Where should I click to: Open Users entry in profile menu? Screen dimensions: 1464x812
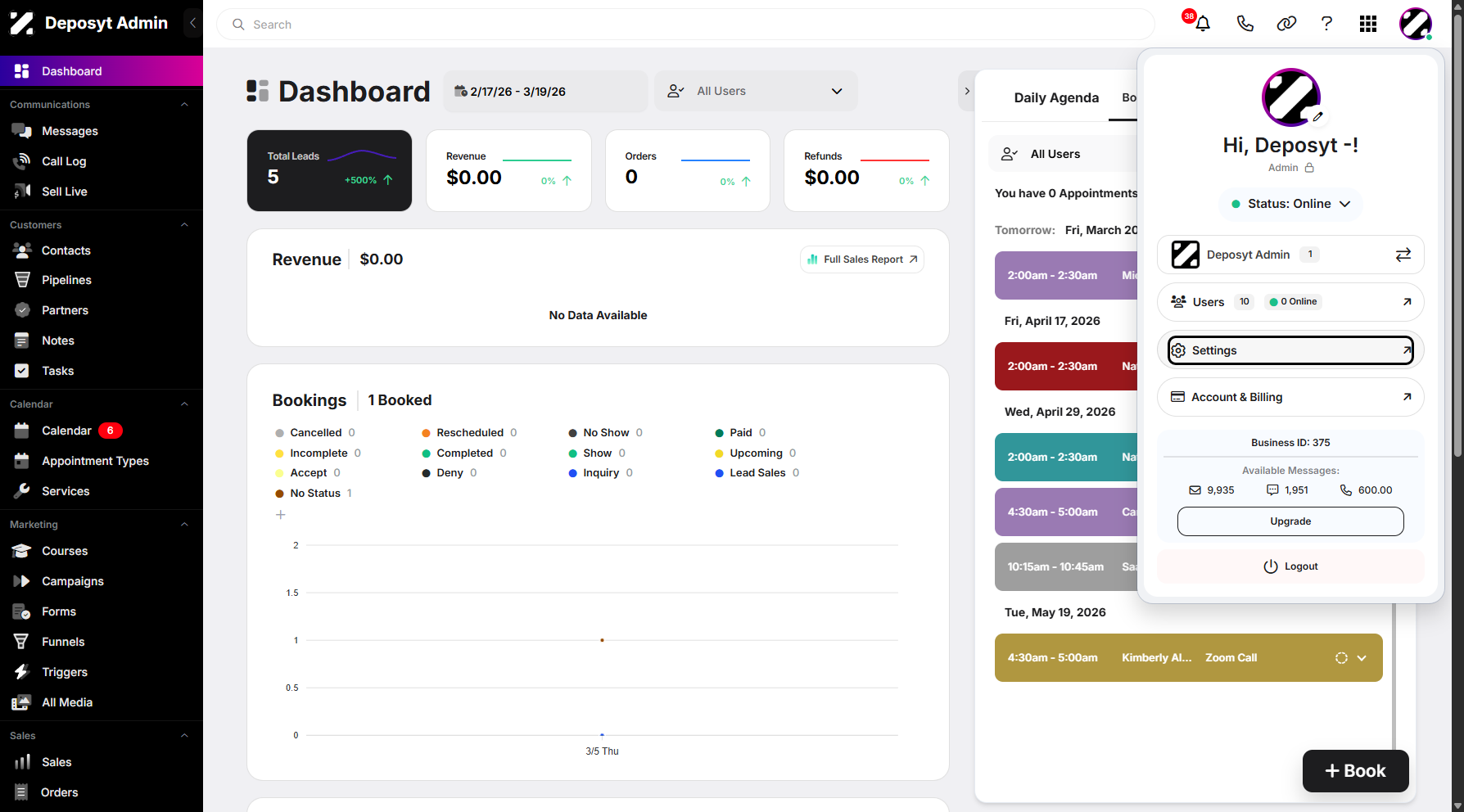tap(1290, 302)
